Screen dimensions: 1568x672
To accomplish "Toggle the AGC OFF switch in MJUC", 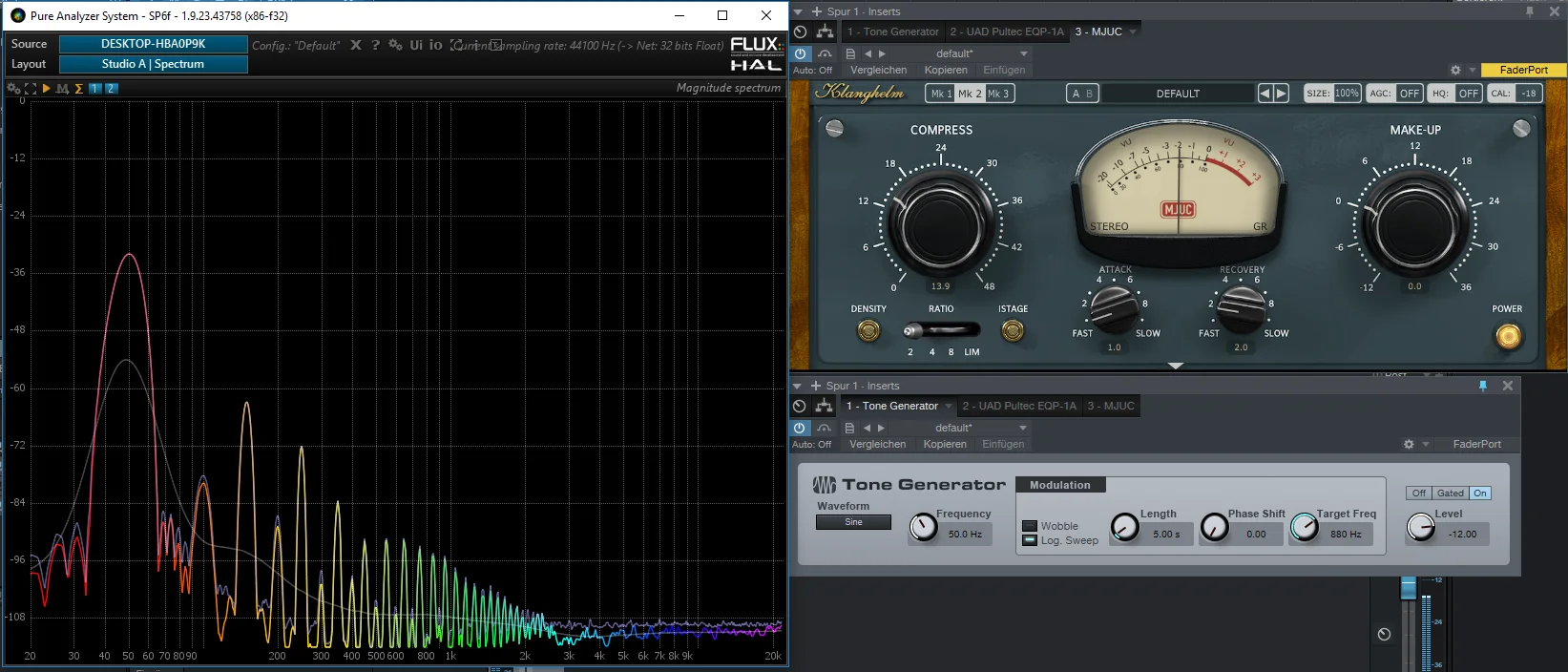I will tap(1395, 94).
